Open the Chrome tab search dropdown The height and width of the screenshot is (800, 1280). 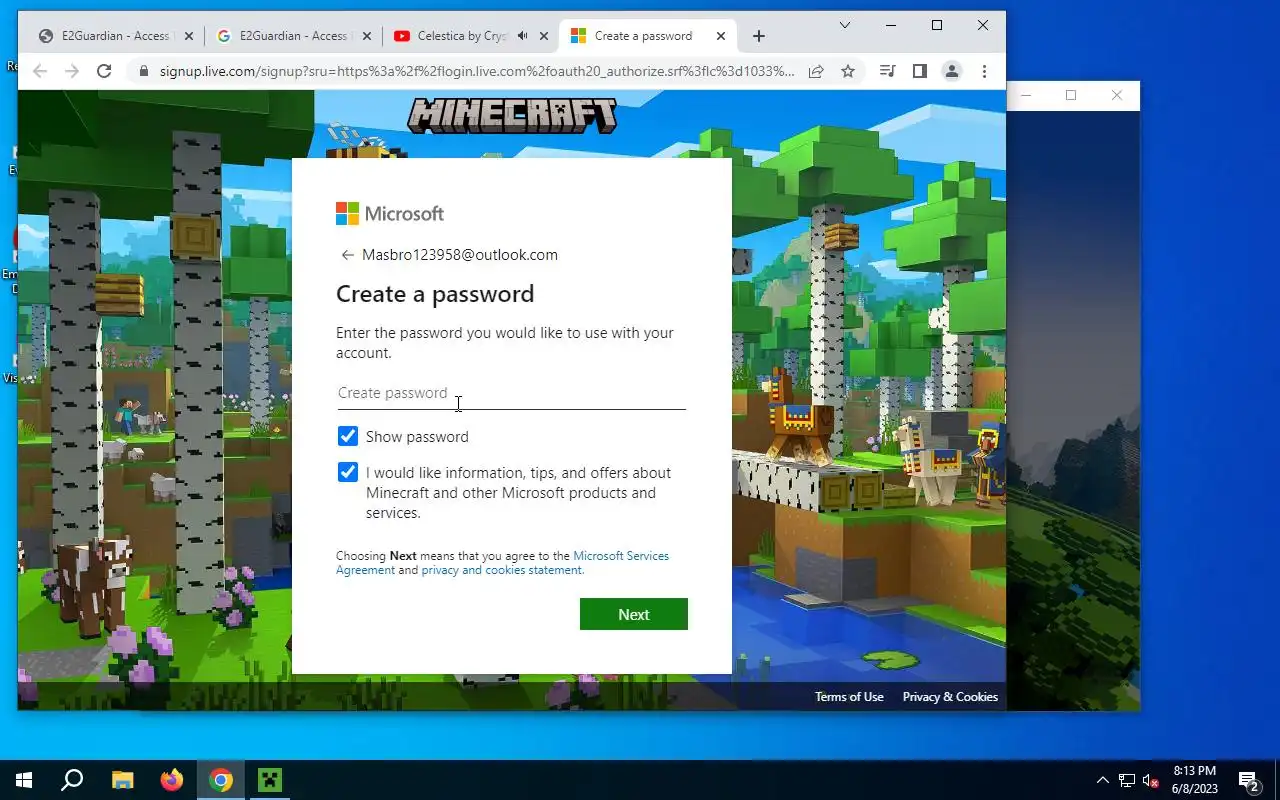coord(844,25)
